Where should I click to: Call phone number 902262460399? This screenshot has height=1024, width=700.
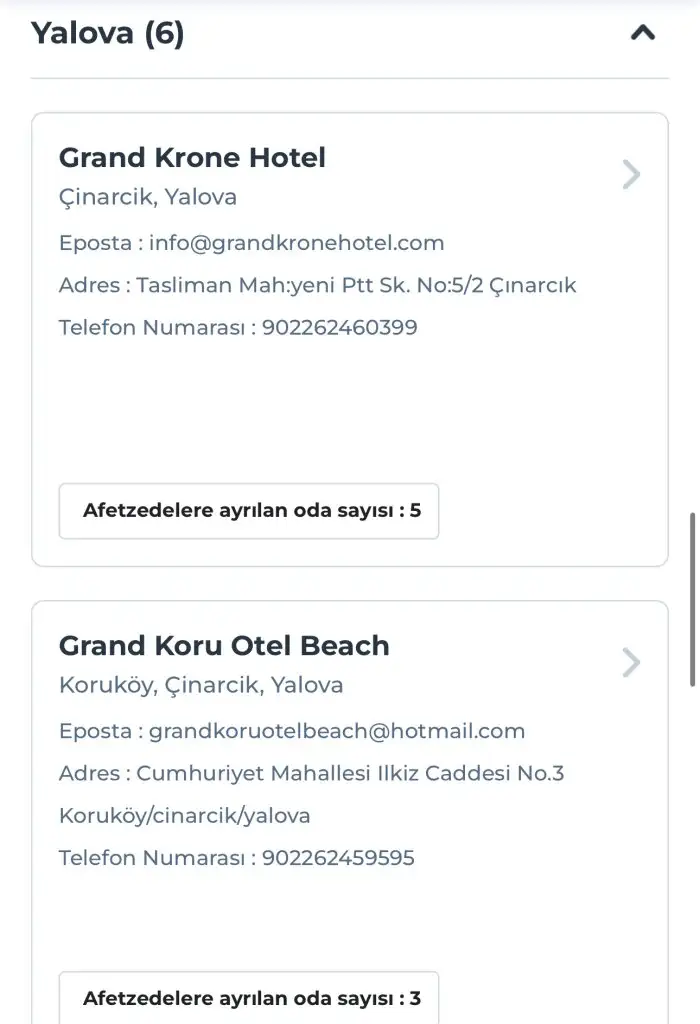click(x=340, y=327)
